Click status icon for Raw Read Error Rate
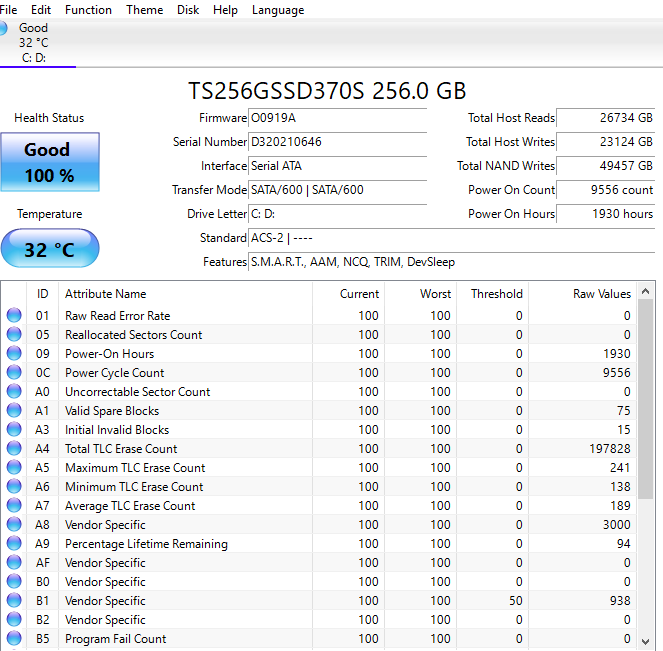This screenshot has width=663, height=651. click(14, 315)
